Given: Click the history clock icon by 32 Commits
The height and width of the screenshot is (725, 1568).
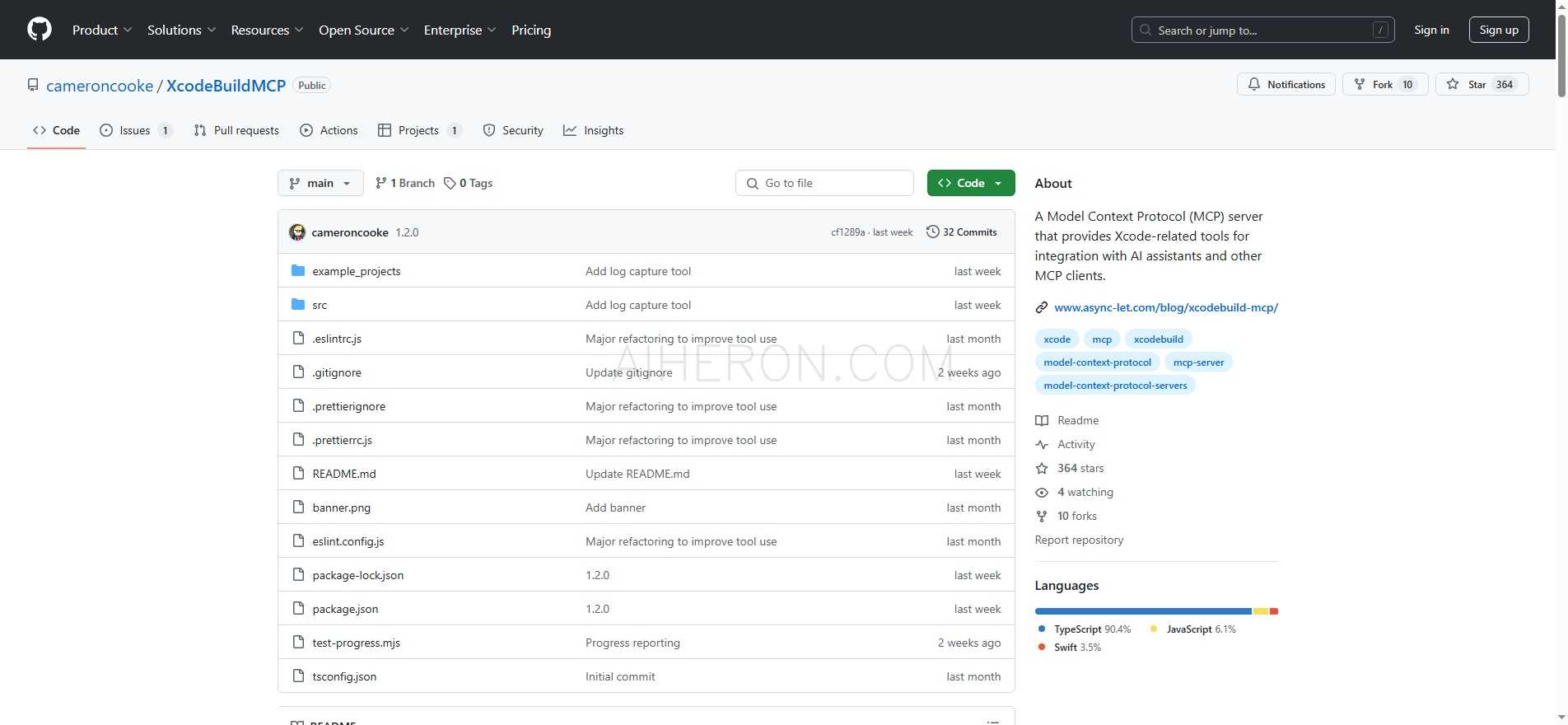Looking at the screenshot, I should tap(932, 232).
